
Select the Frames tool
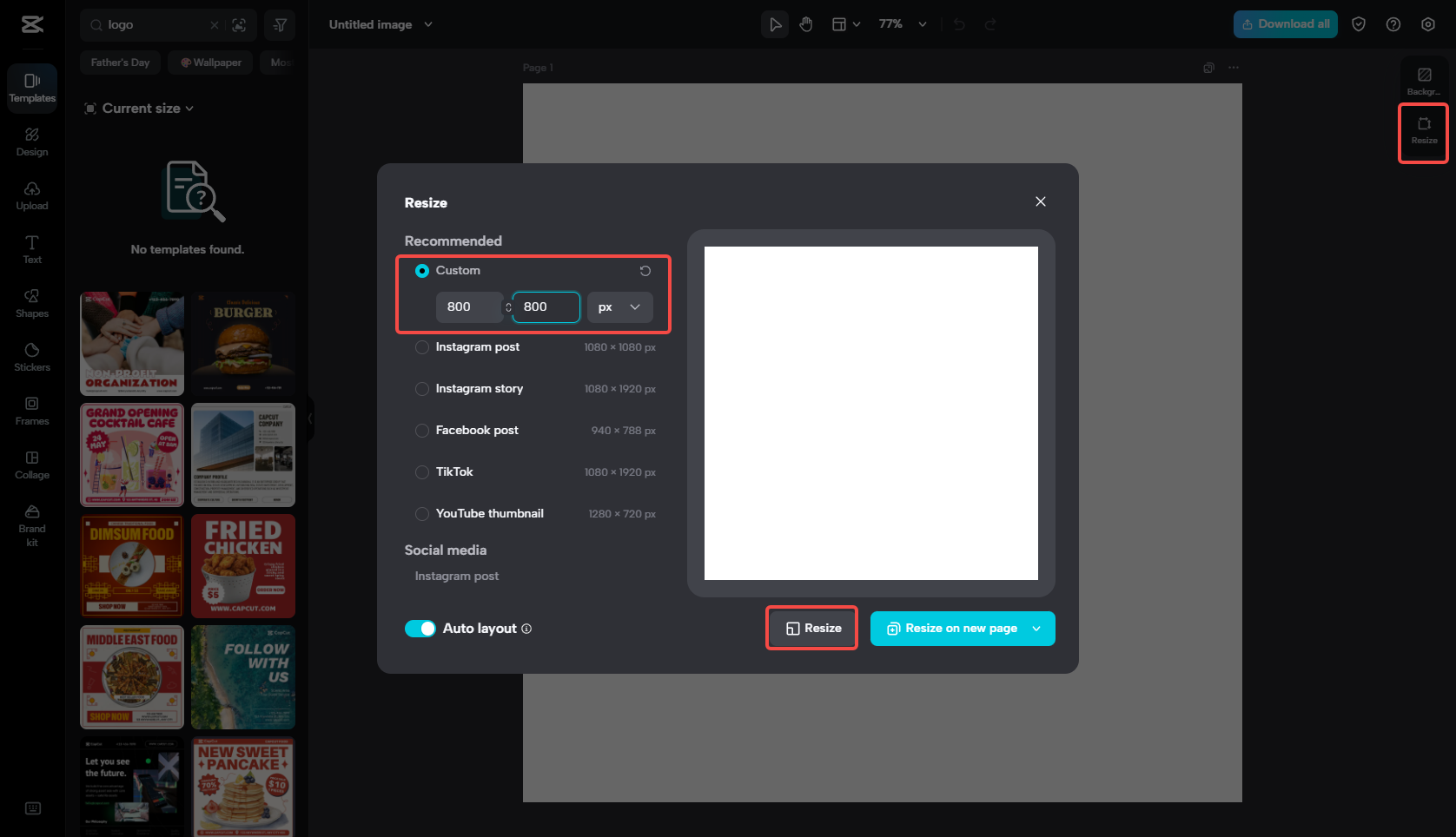pos(31,411)
